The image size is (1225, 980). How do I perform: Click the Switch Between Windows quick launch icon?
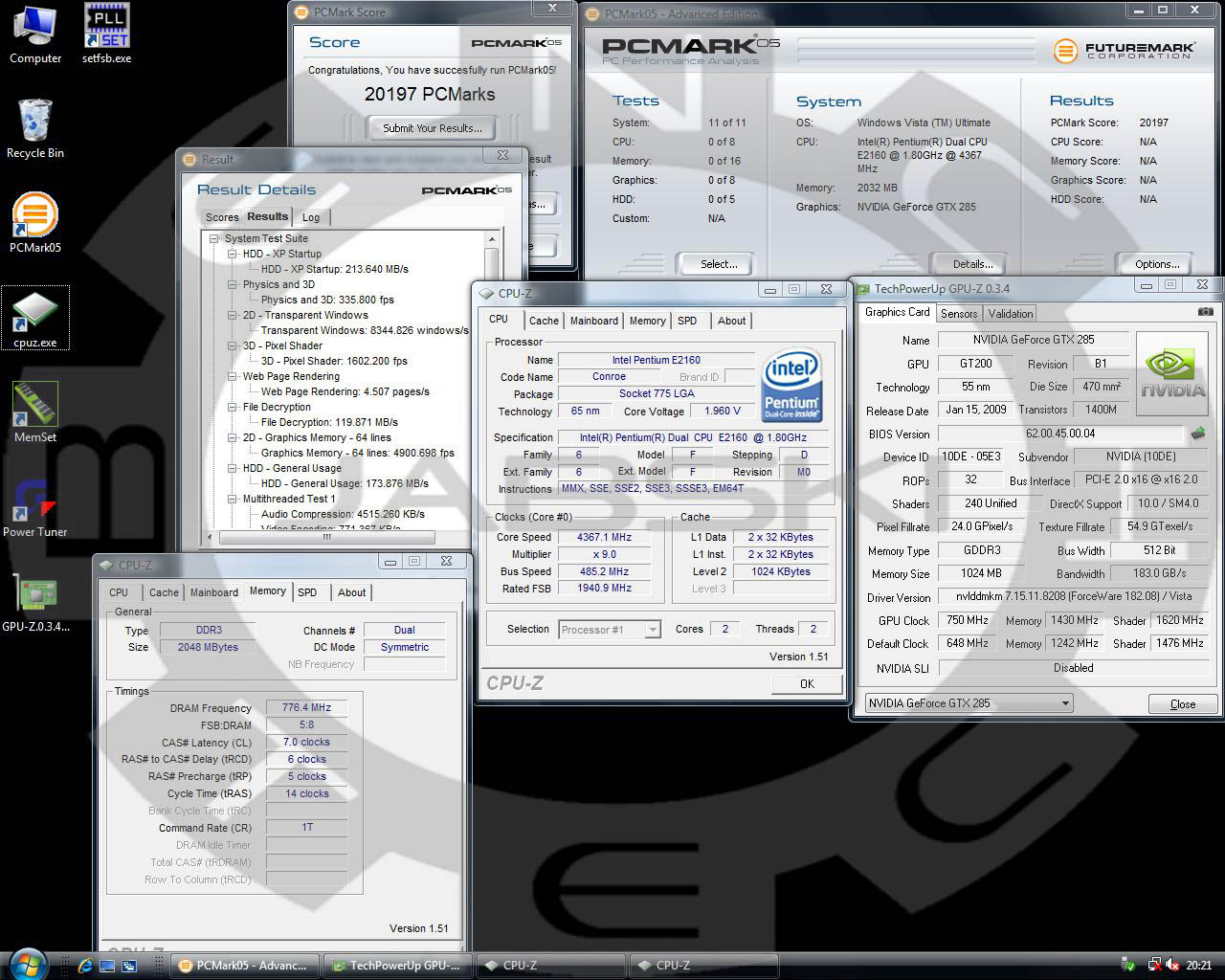point(129,966)
